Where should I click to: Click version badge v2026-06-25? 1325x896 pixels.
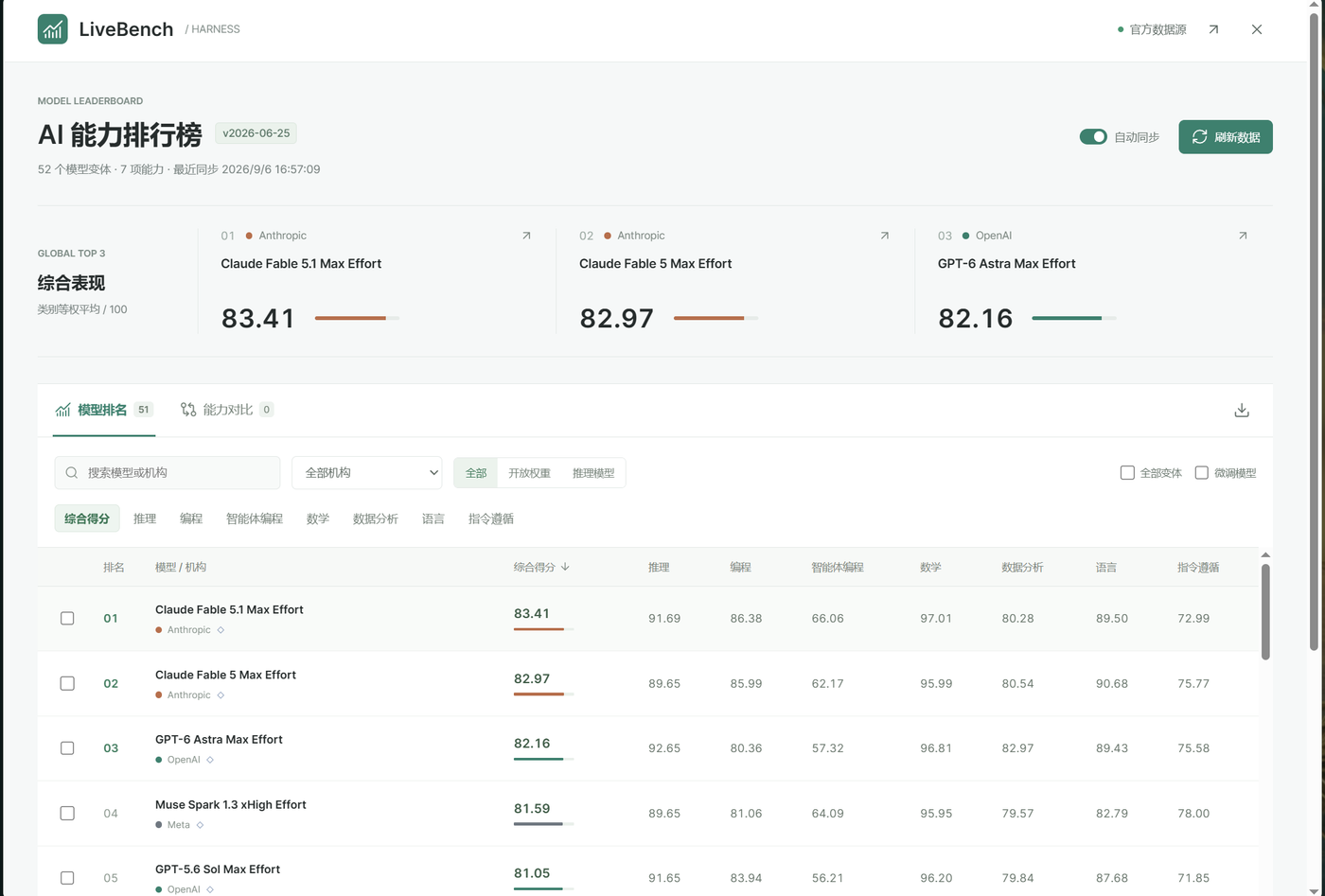tap(256, 133)
